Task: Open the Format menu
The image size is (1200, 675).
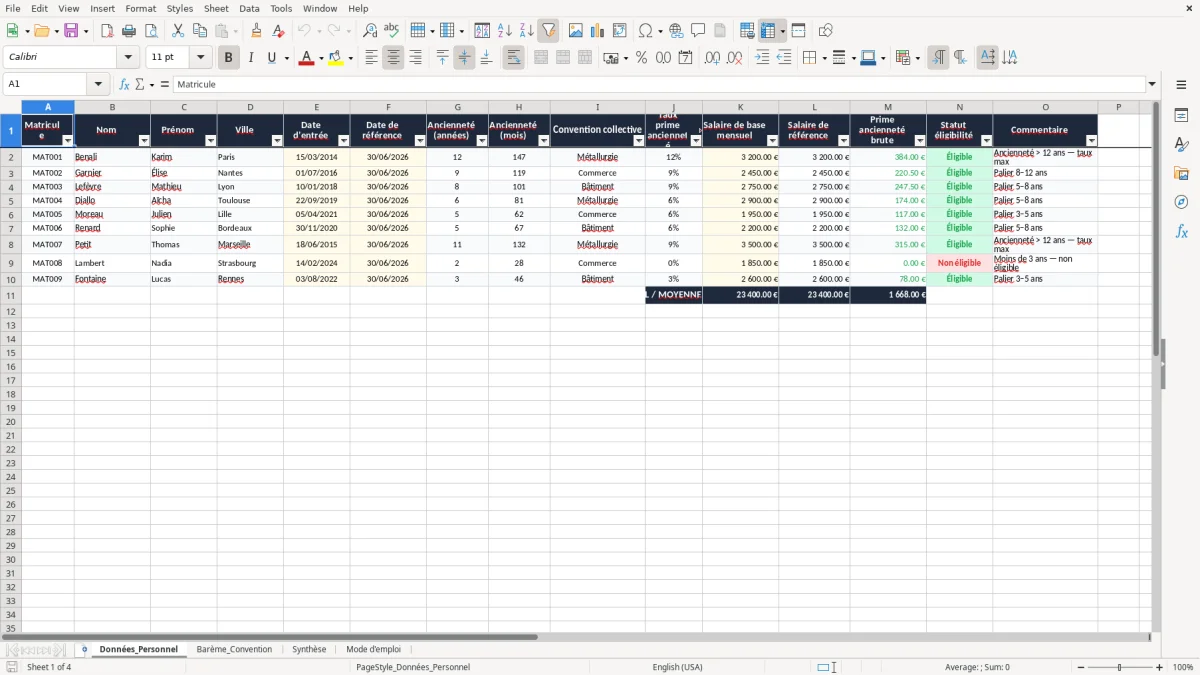Action: coord(141,8)
